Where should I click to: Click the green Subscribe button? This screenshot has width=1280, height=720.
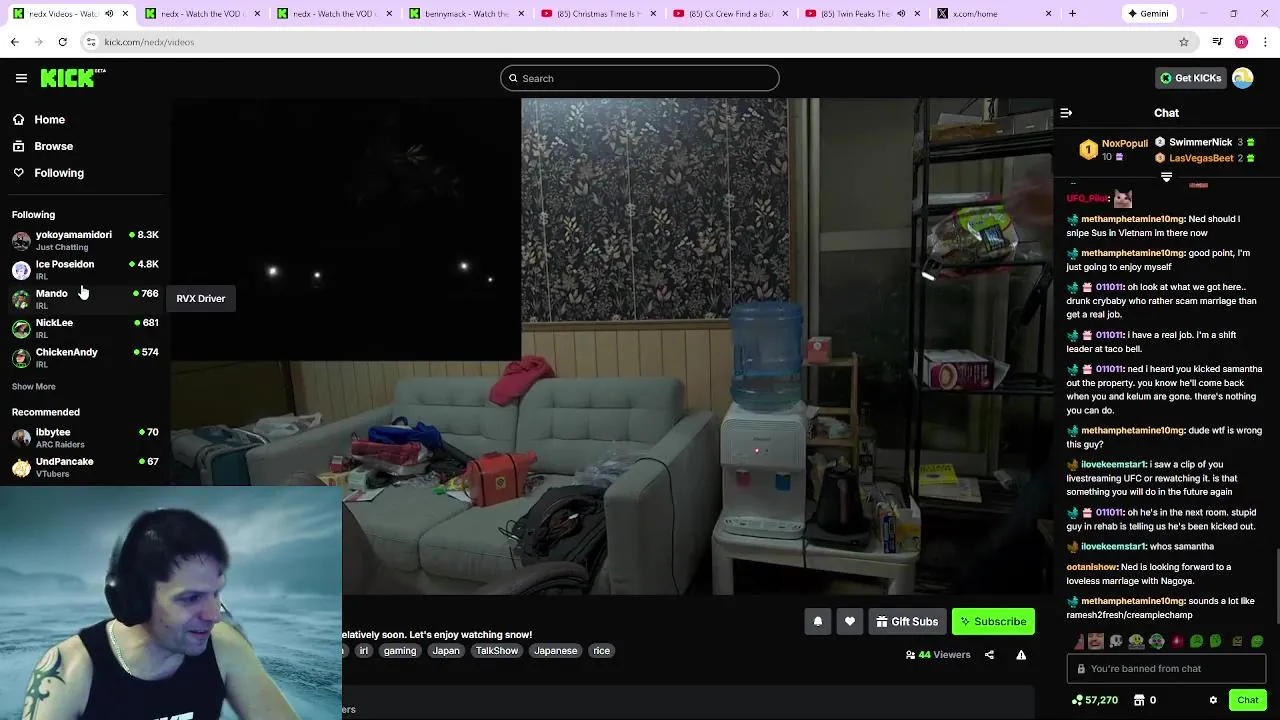pyautogui.click(x=993, y=621)
